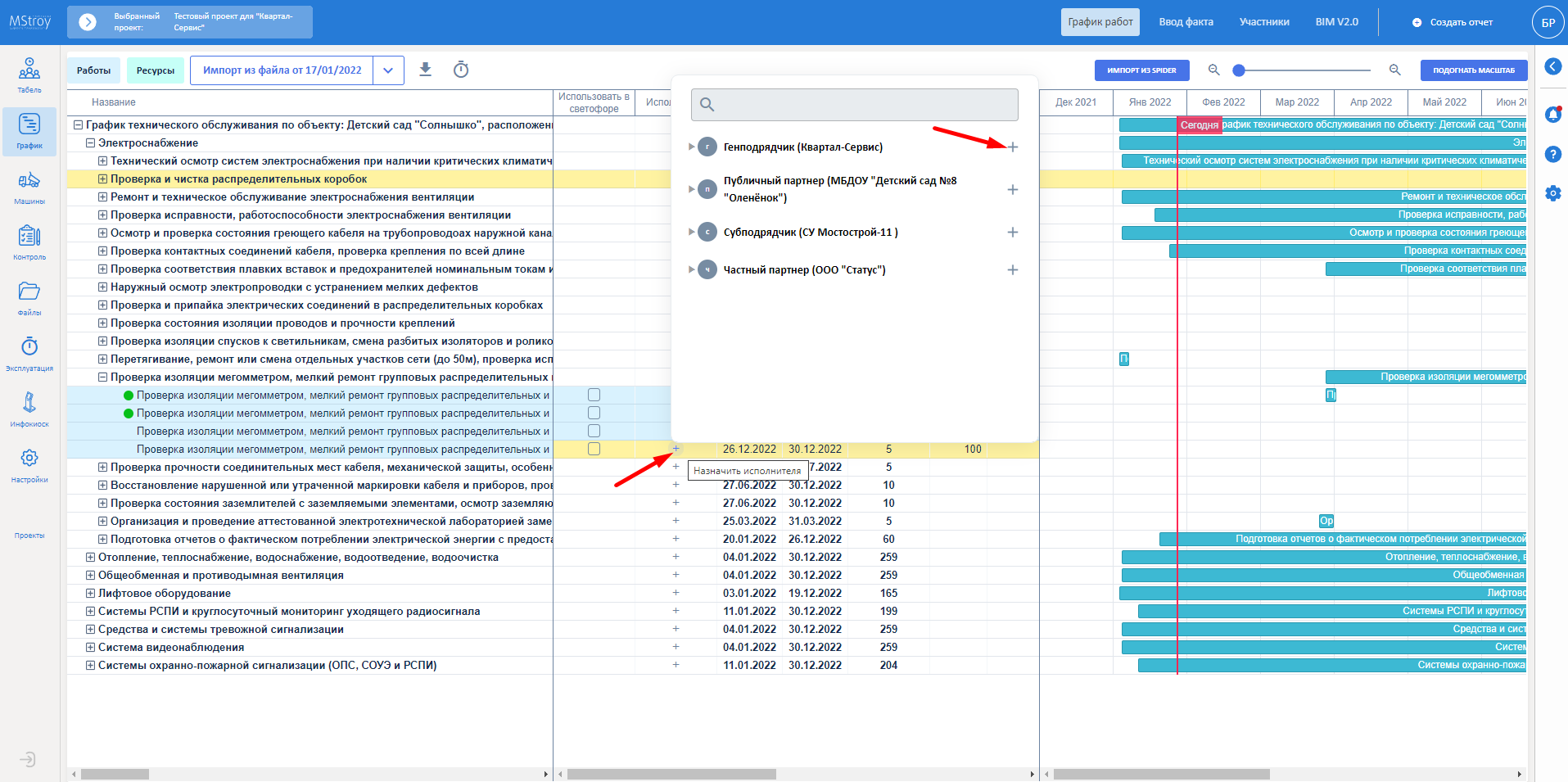Open the Контроль sidebar section
The image size is (1568, 782).
click(29, 242)
